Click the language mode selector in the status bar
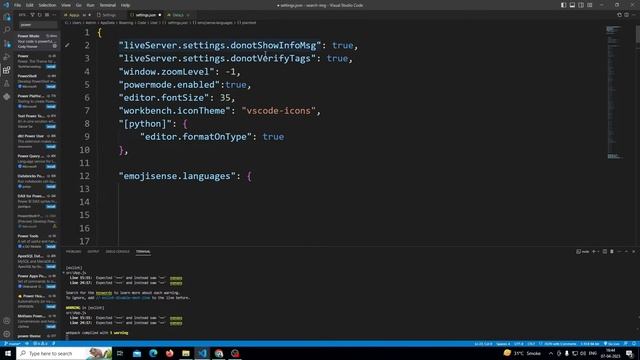The image size is (640, 360). pyautogui.click(x=559, y=344)
